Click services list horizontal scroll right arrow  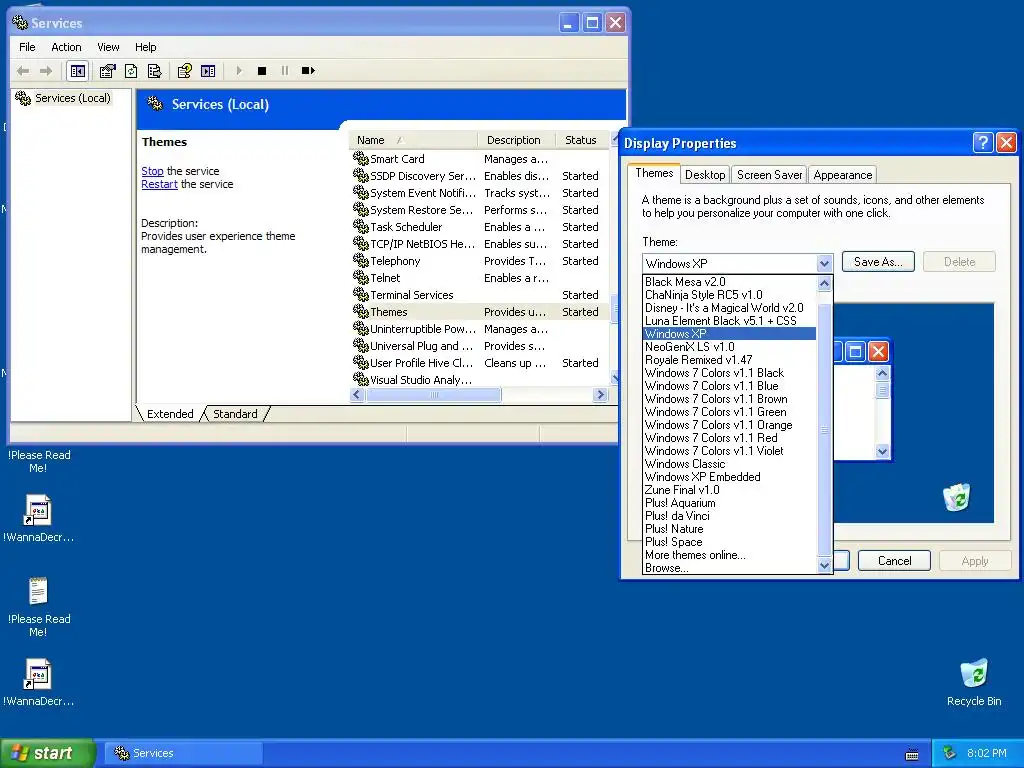coord(600,394)
